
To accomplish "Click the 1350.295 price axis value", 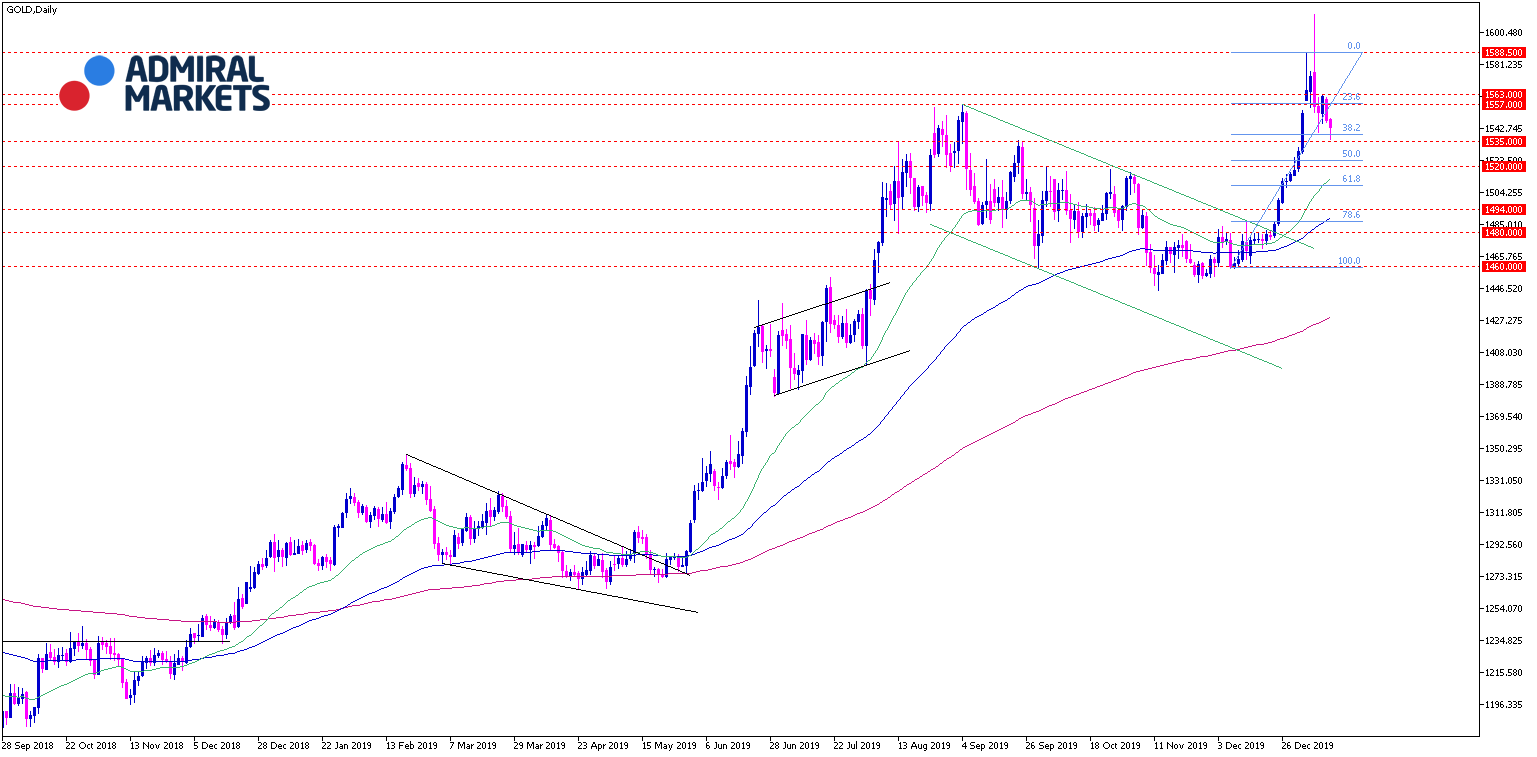I will pos(1503,449).
